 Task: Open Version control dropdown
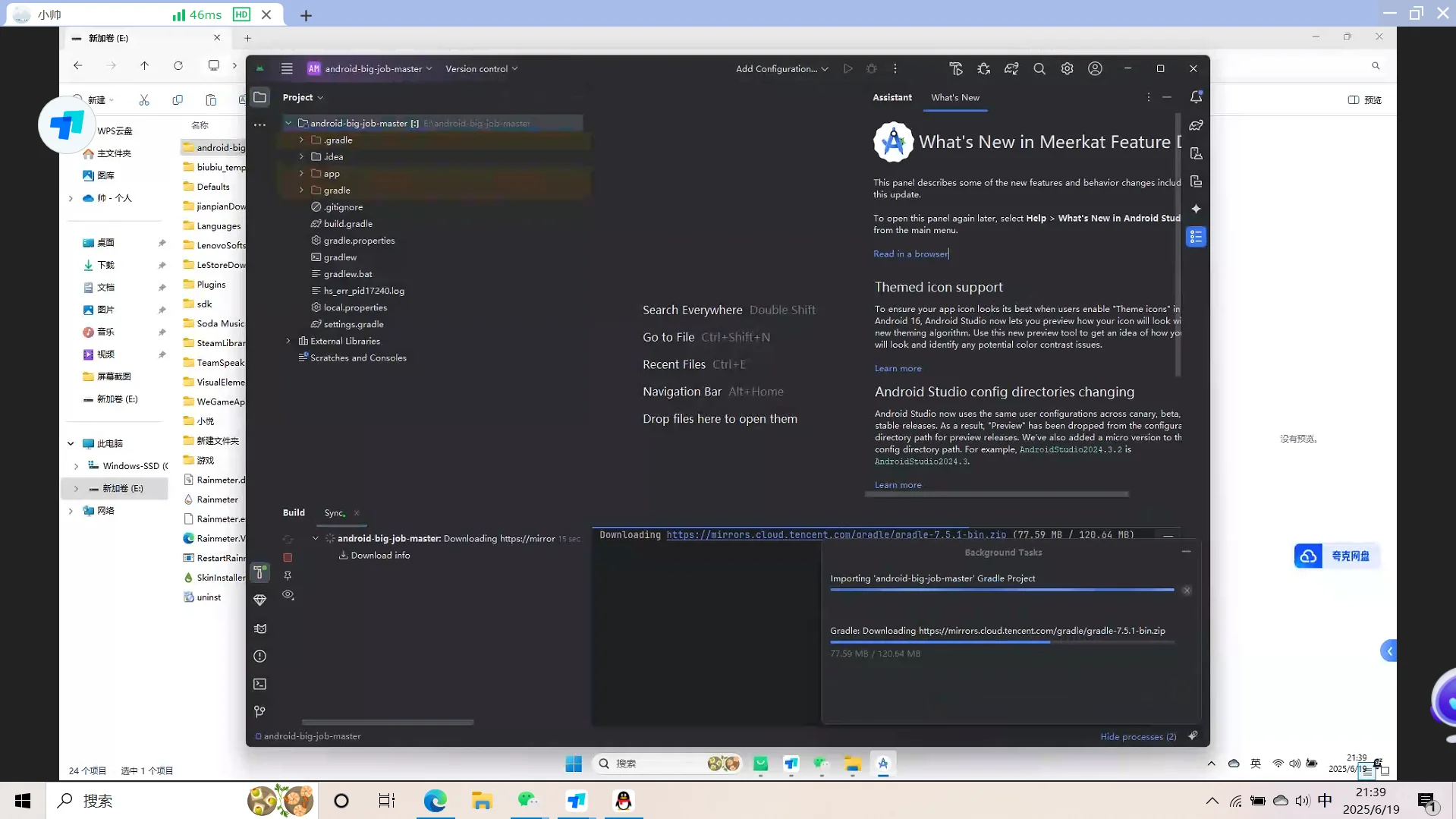(x=482, y=68)
